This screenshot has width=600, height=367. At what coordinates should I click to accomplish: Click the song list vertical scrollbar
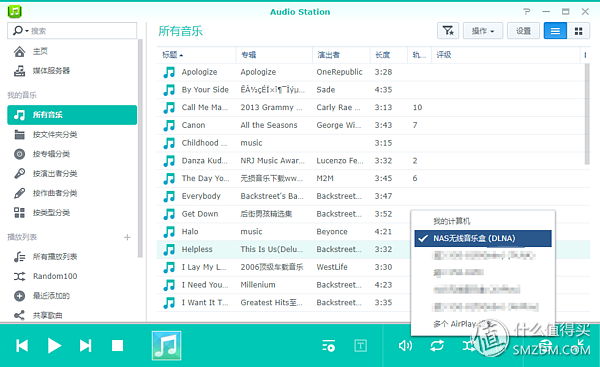tap(587, 114)
